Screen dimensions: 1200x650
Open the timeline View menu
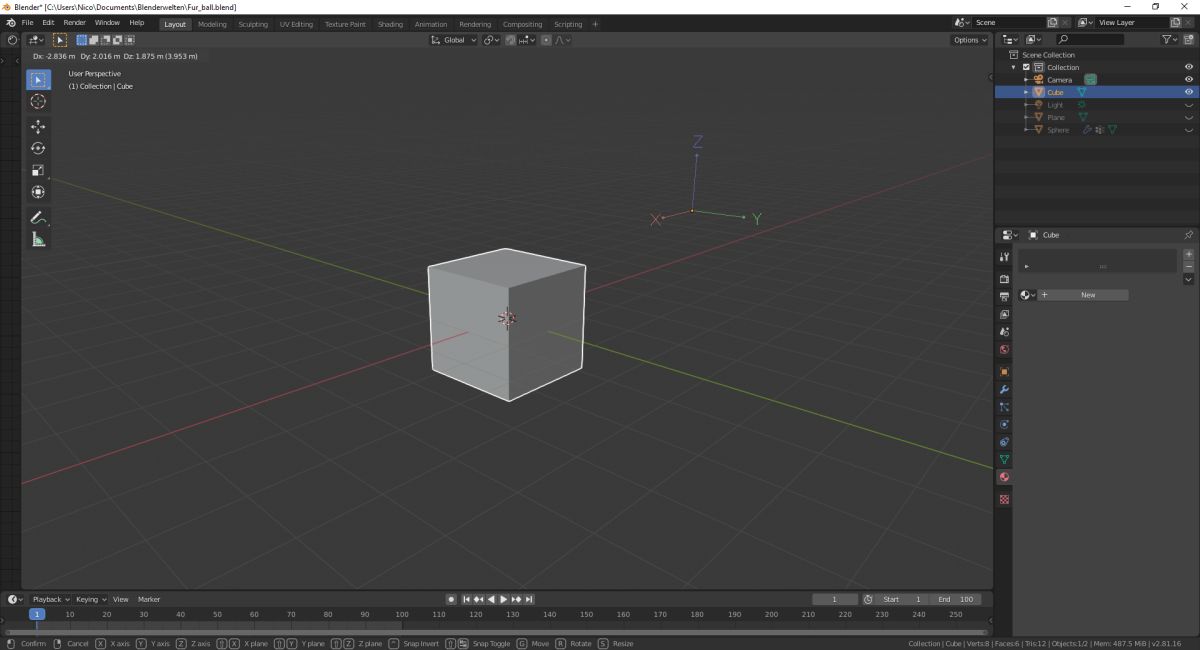[120, 599]
